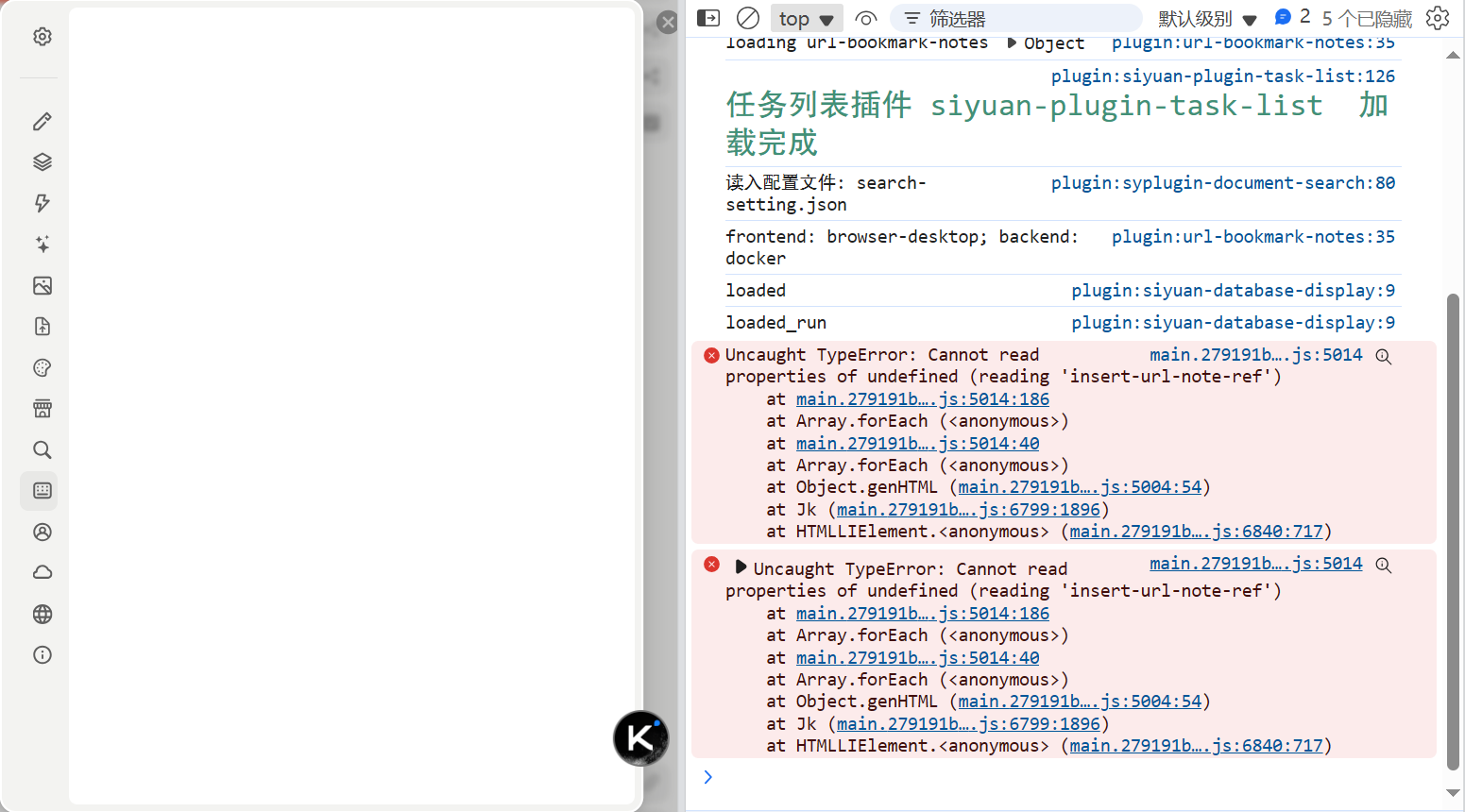
Task: Click the console scrollbar down arrow
Action: 1454,793
